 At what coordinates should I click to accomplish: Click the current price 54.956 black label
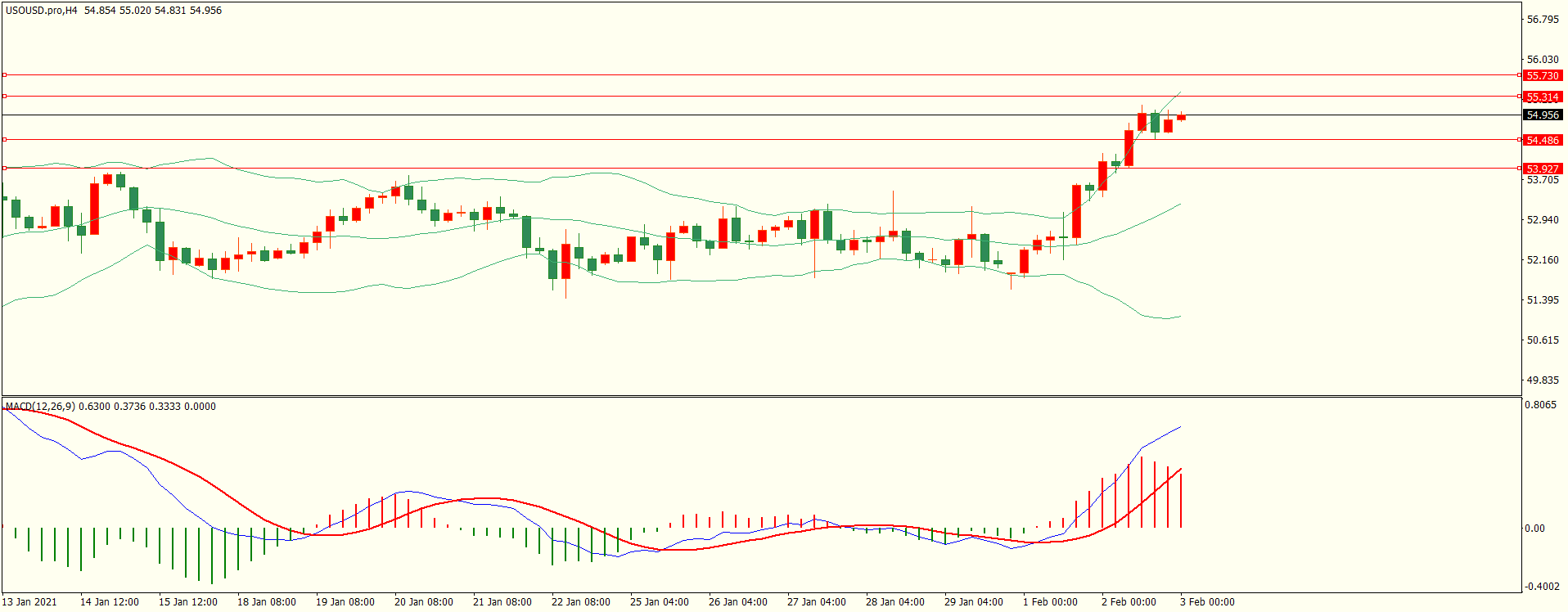(x=1543, y=115)
